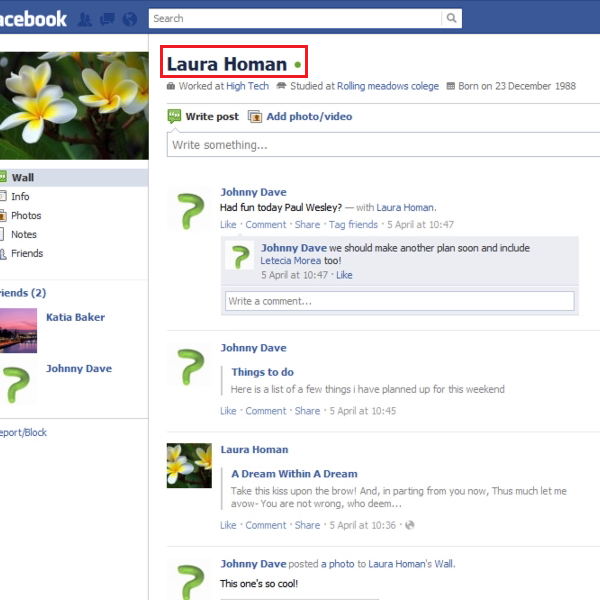
Task: Open Johnny Dave's friend thumbnail in sidebar
Action: pyautogui.click(x=18, y=383)
